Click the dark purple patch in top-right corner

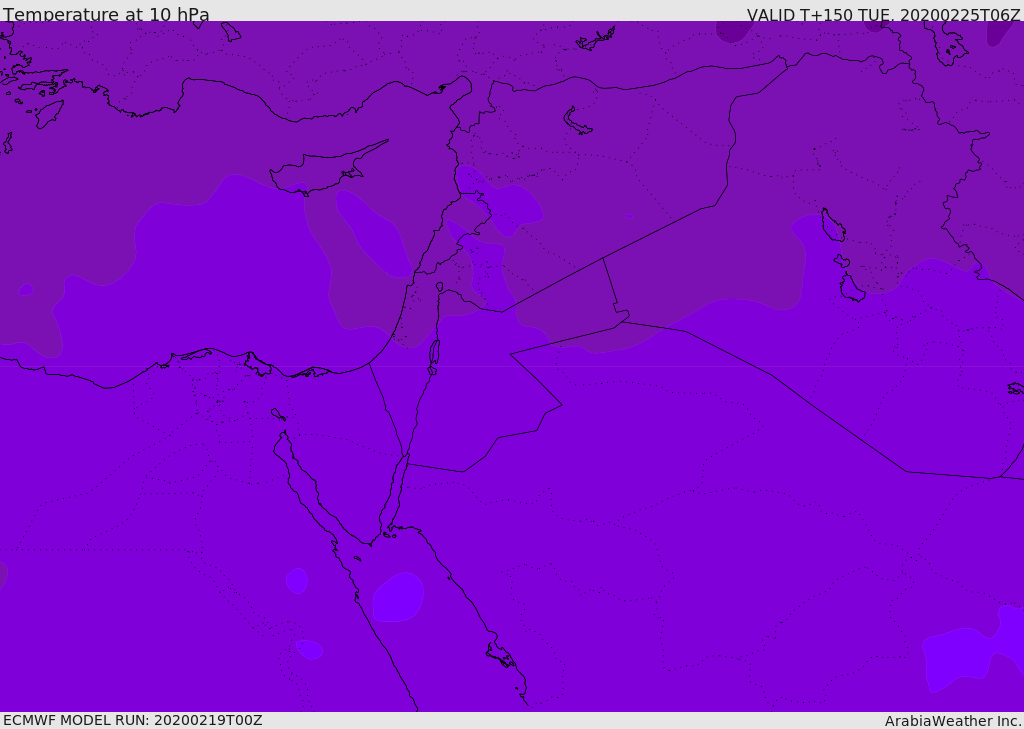997,30
